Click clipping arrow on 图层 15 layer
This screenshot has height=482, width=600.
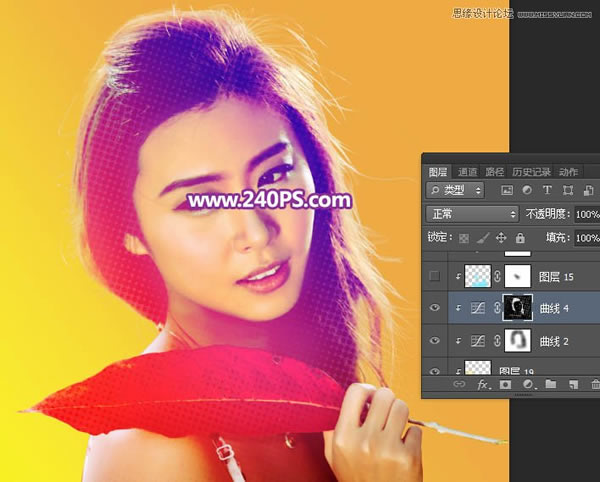[x=458, y=277]
